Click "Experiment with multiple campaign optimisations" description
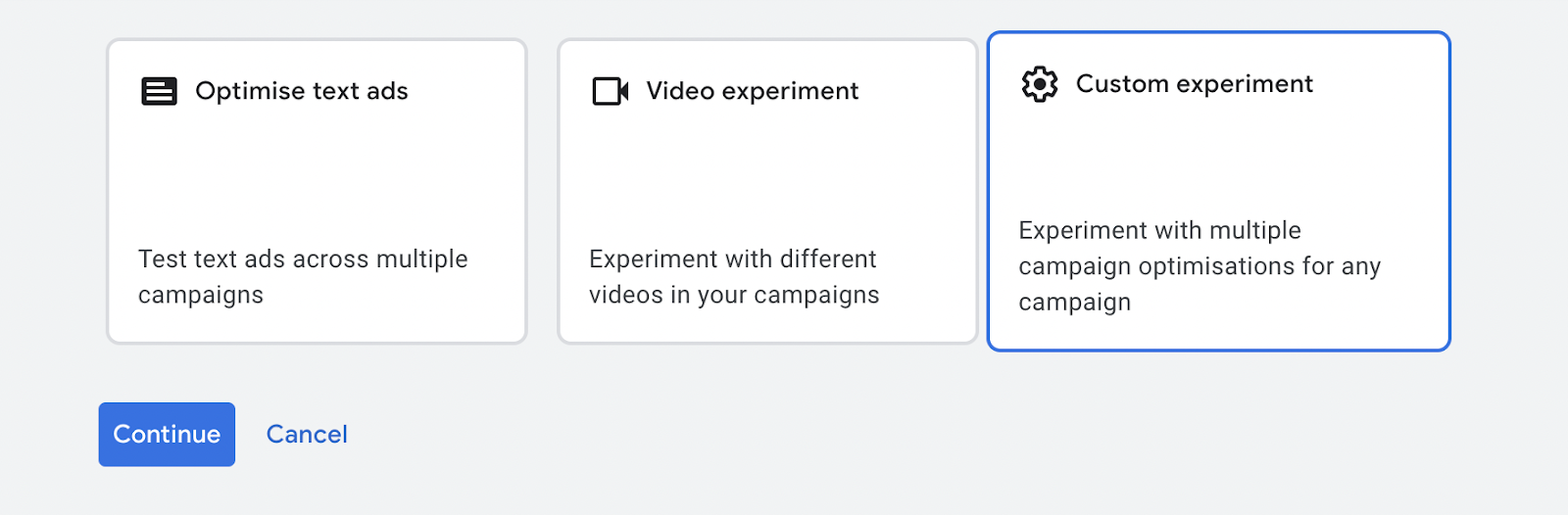 click(x=1199, y=266)
